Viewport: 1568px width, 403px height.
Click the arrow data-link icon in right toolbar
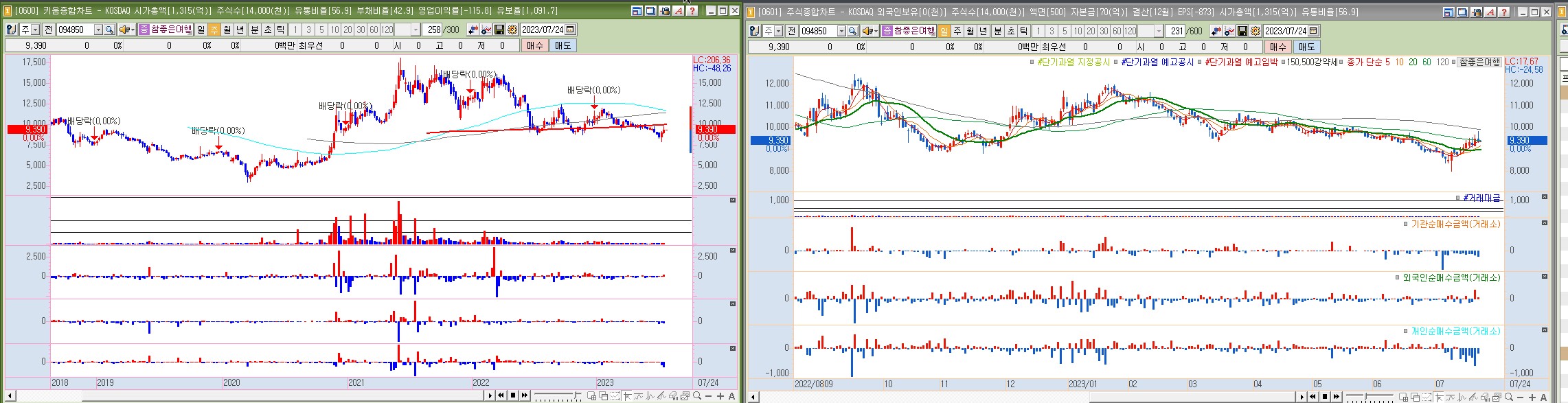(x=1216, y=31)
